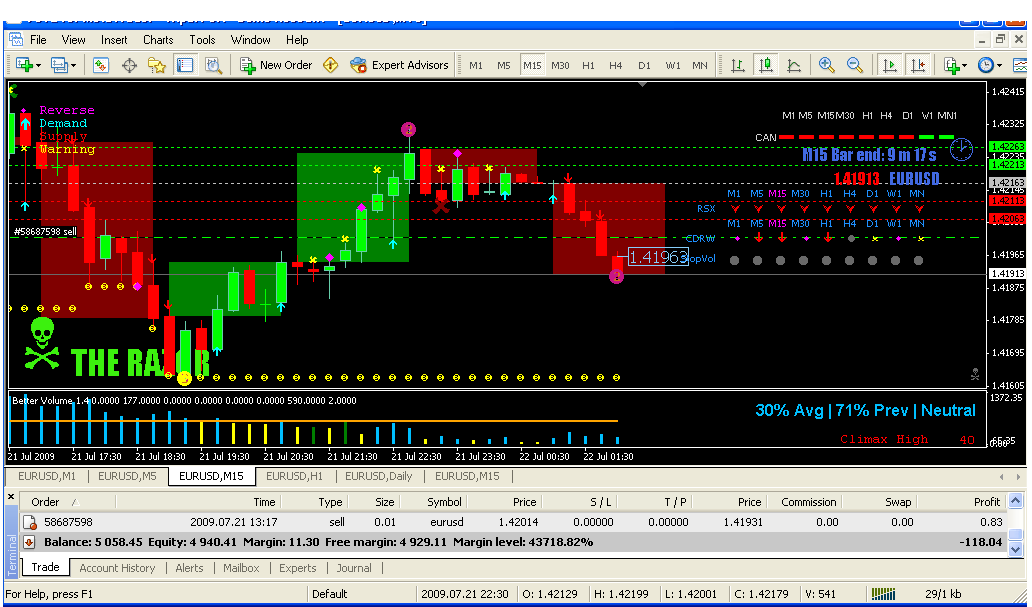The height and width of the screenshot is (607, 1032).
Task: Click the Zoom Out magnifier
Action: click(854, 65)
